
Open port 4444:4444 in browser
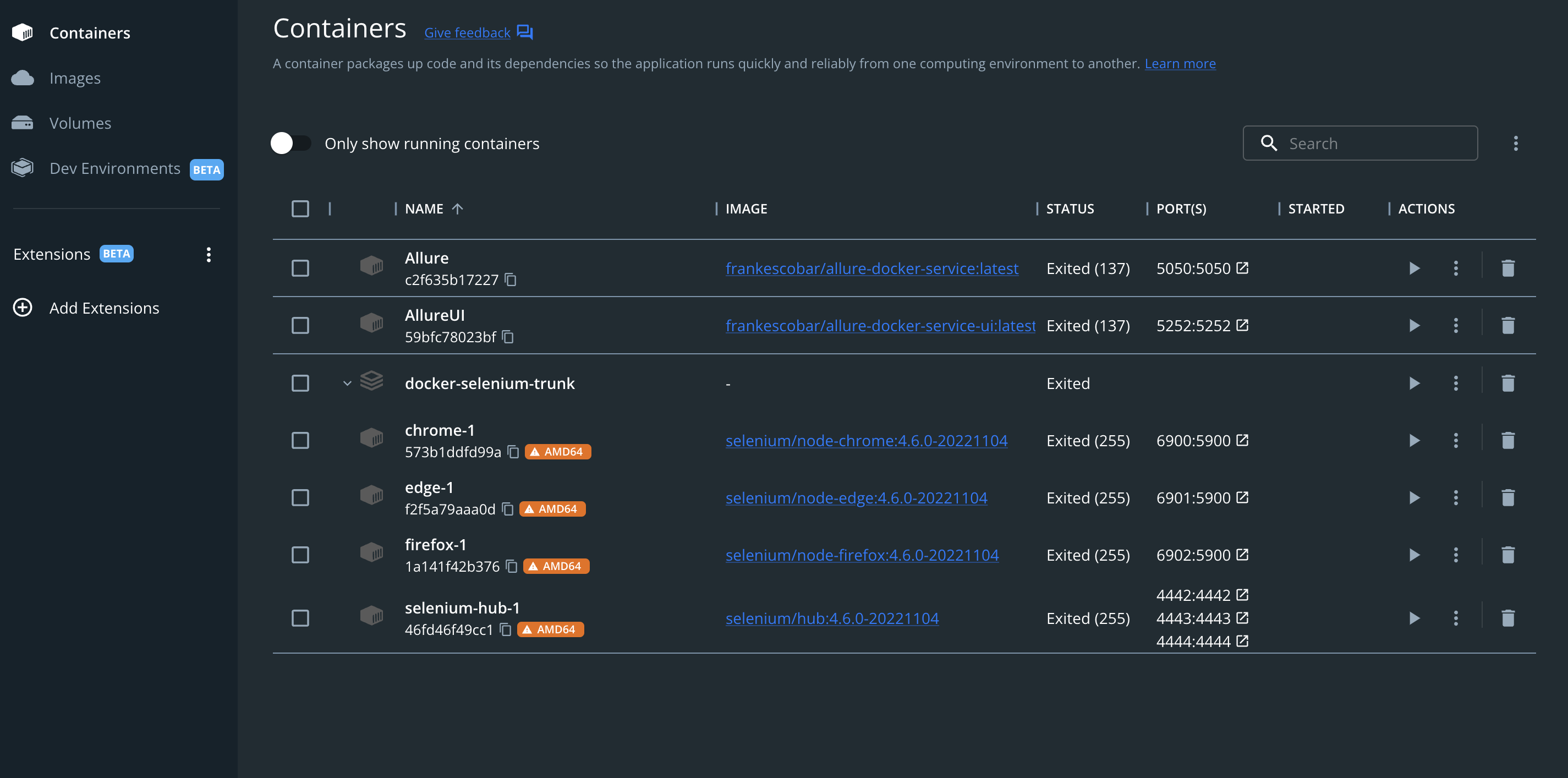(1242, 641)
